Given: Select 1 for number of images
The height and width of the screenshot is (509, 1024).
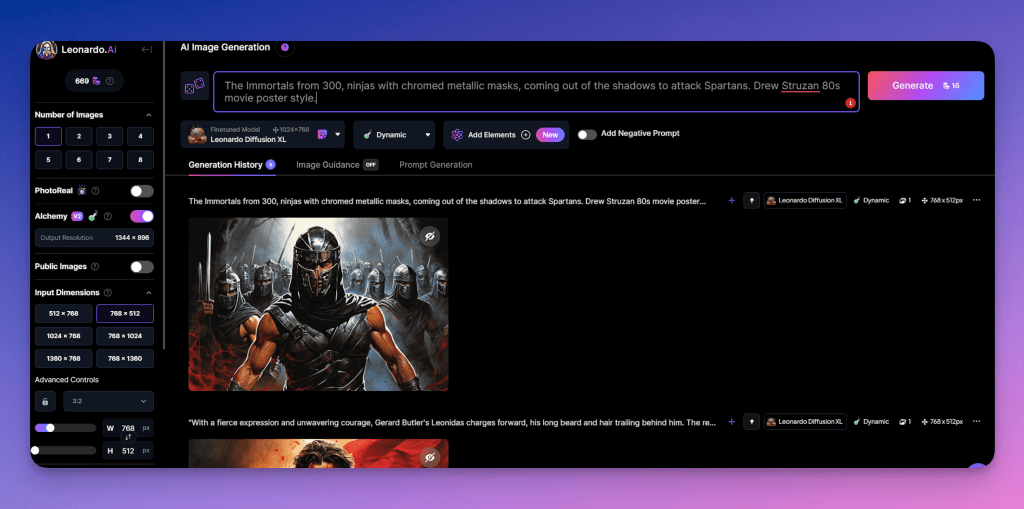Looking at the screenshot, I should pos(48,137).
